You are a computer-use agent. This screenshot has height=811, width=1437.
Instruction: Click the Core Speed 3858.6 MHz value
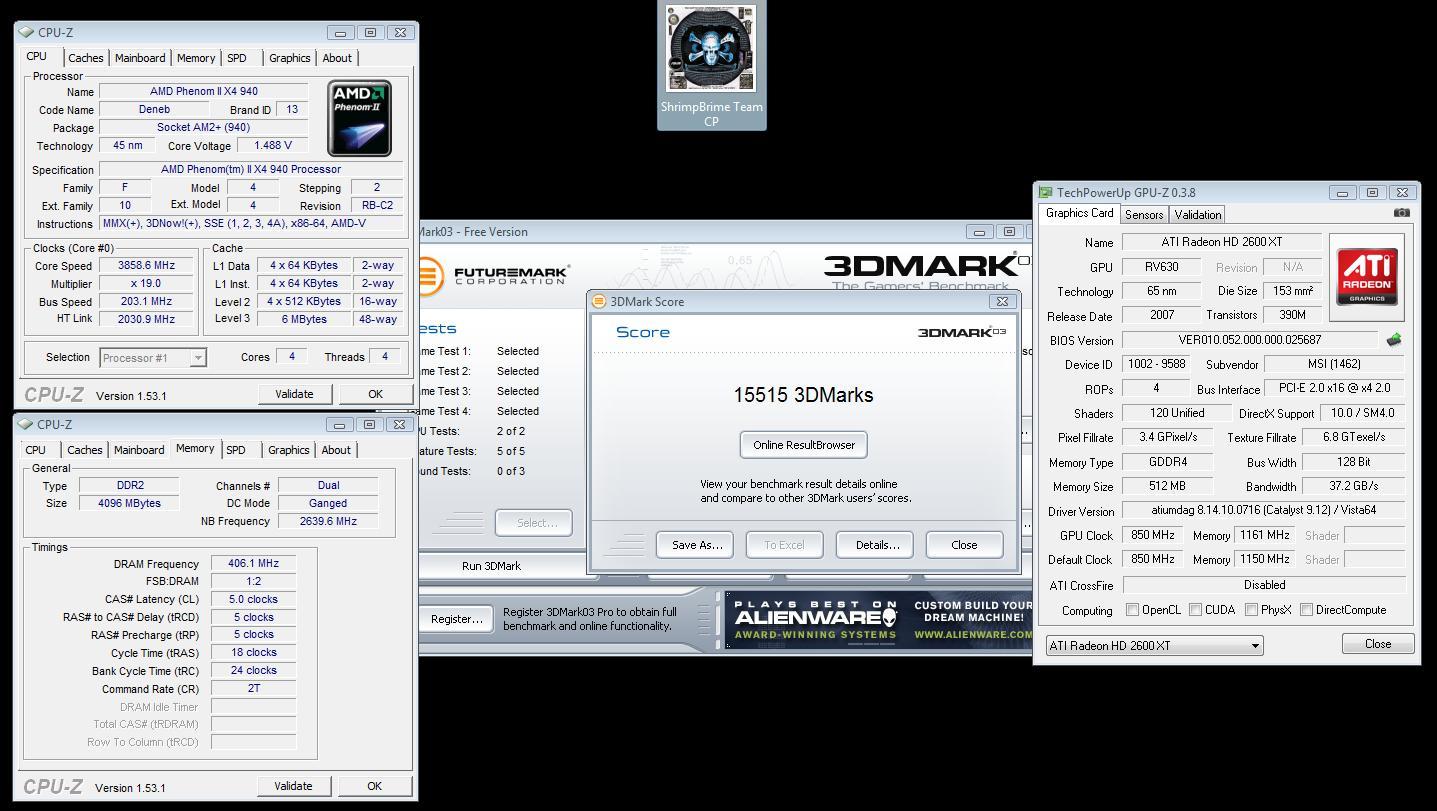pos(146,266)
